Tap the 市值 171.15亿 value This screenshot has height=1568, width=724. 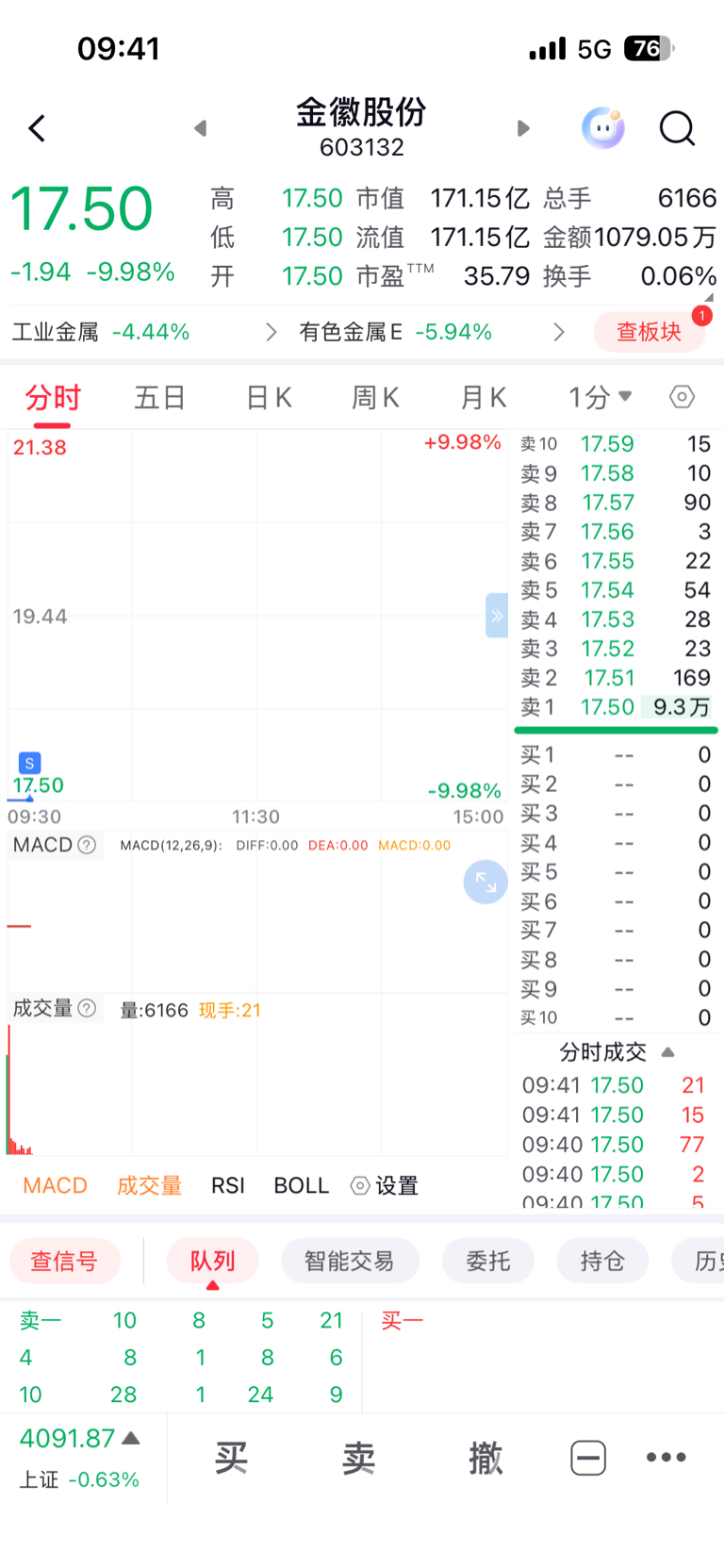pyautogui.click(x=480, y=198)
